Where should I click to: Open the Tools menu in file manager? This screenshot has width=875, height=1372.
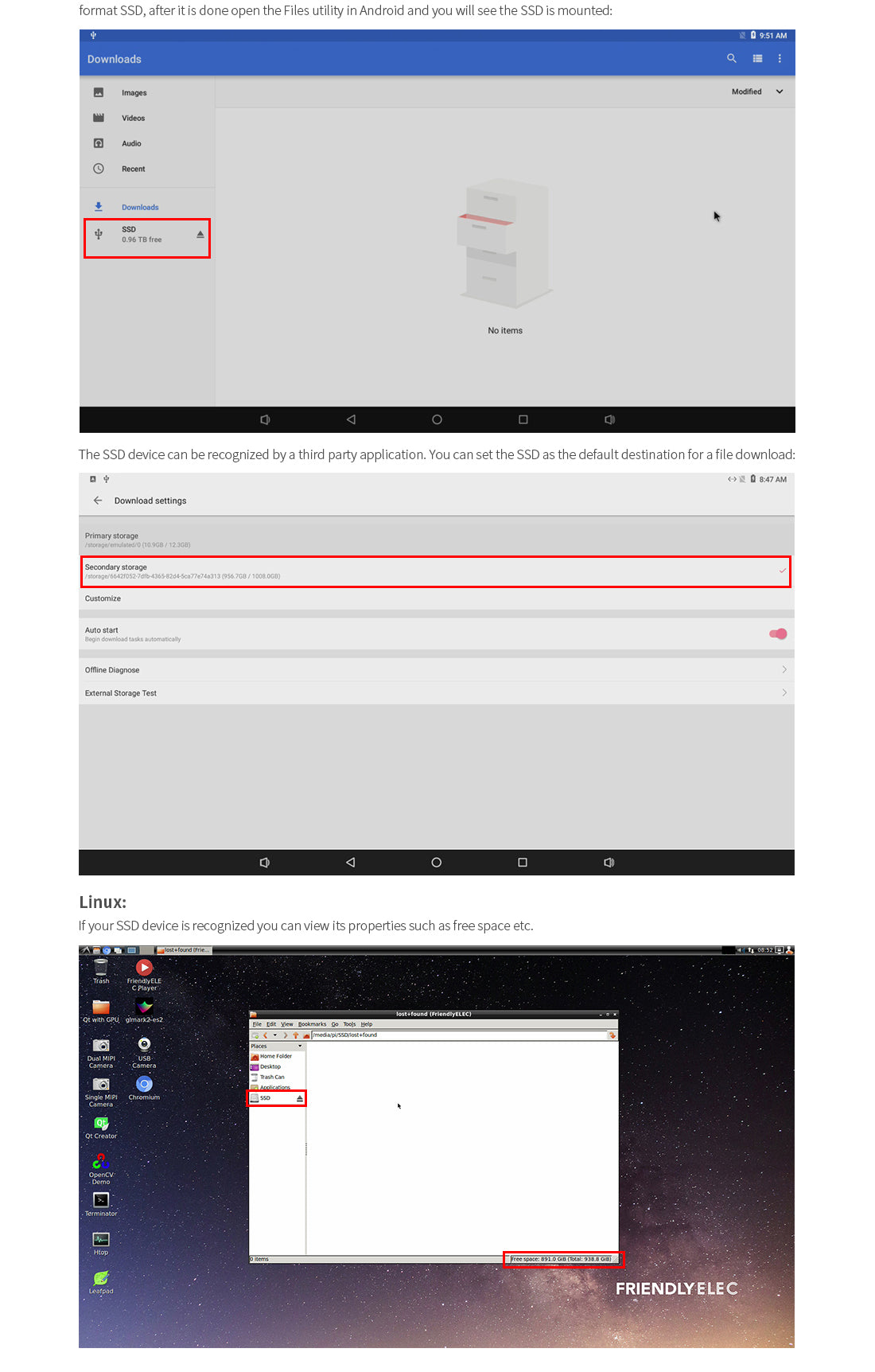(x=349, y=1024)
